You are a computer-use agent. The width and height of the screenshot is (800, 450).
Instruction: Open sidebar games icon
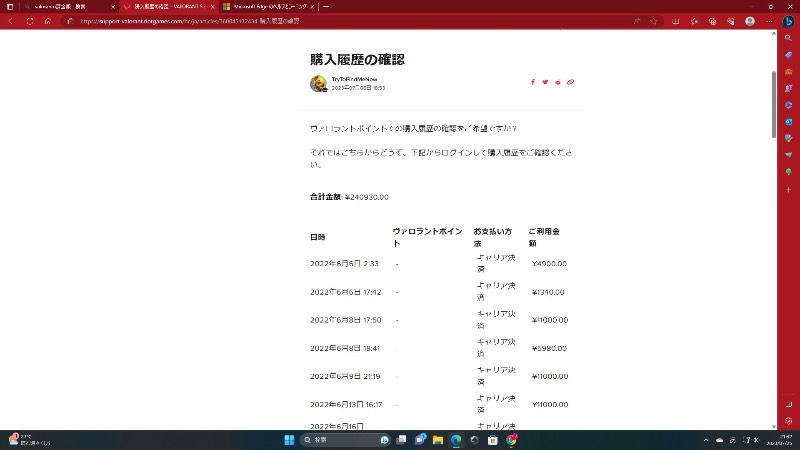point(788,88)
